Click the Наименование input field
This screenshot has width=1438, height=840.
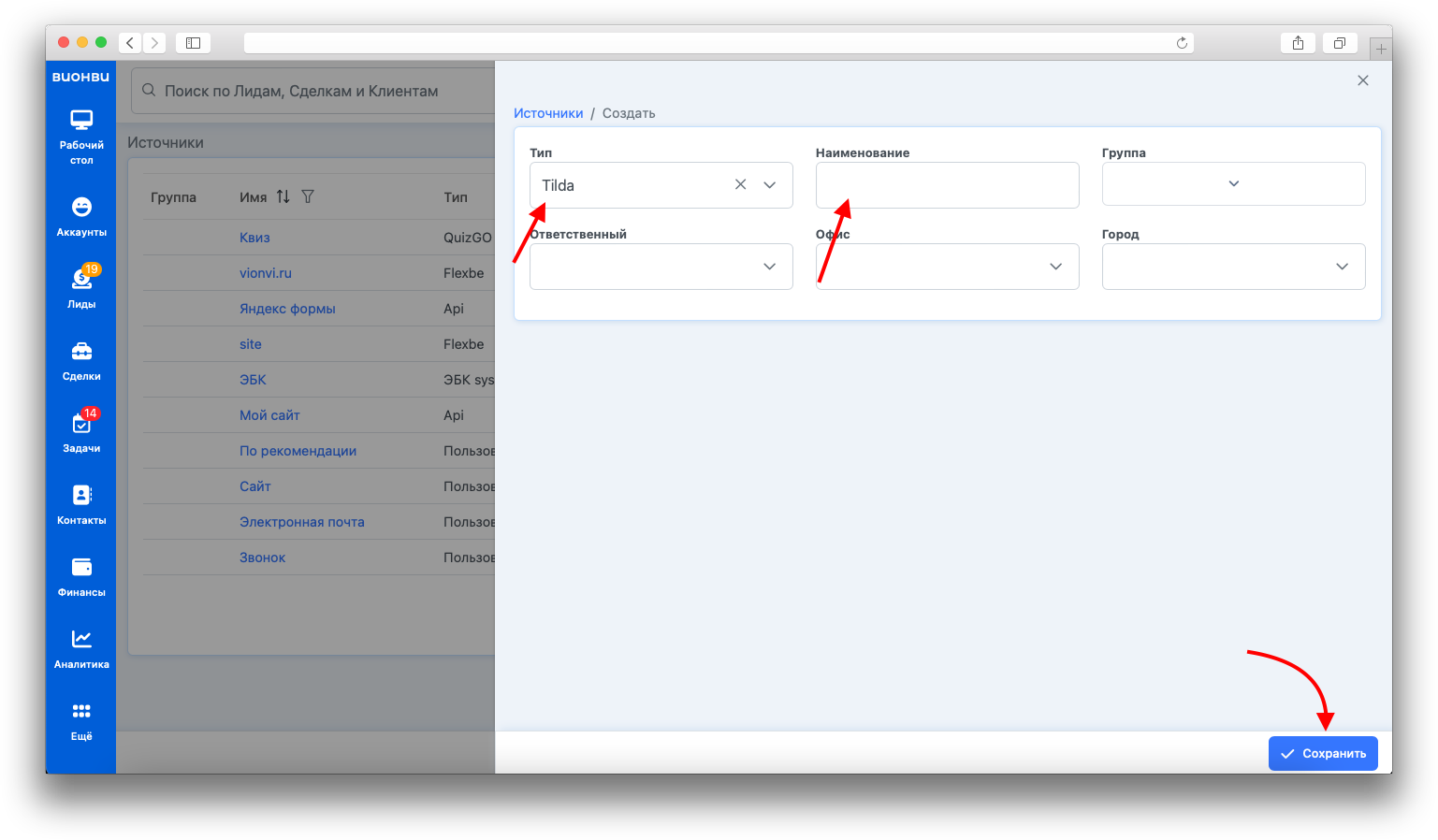click(x=947, y=185)
